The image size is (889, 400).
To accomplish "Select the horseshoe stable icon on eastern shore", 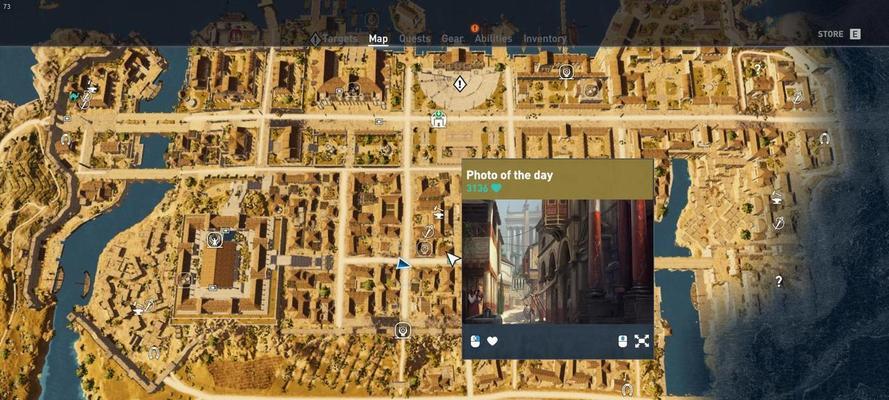I will [824, 138].
